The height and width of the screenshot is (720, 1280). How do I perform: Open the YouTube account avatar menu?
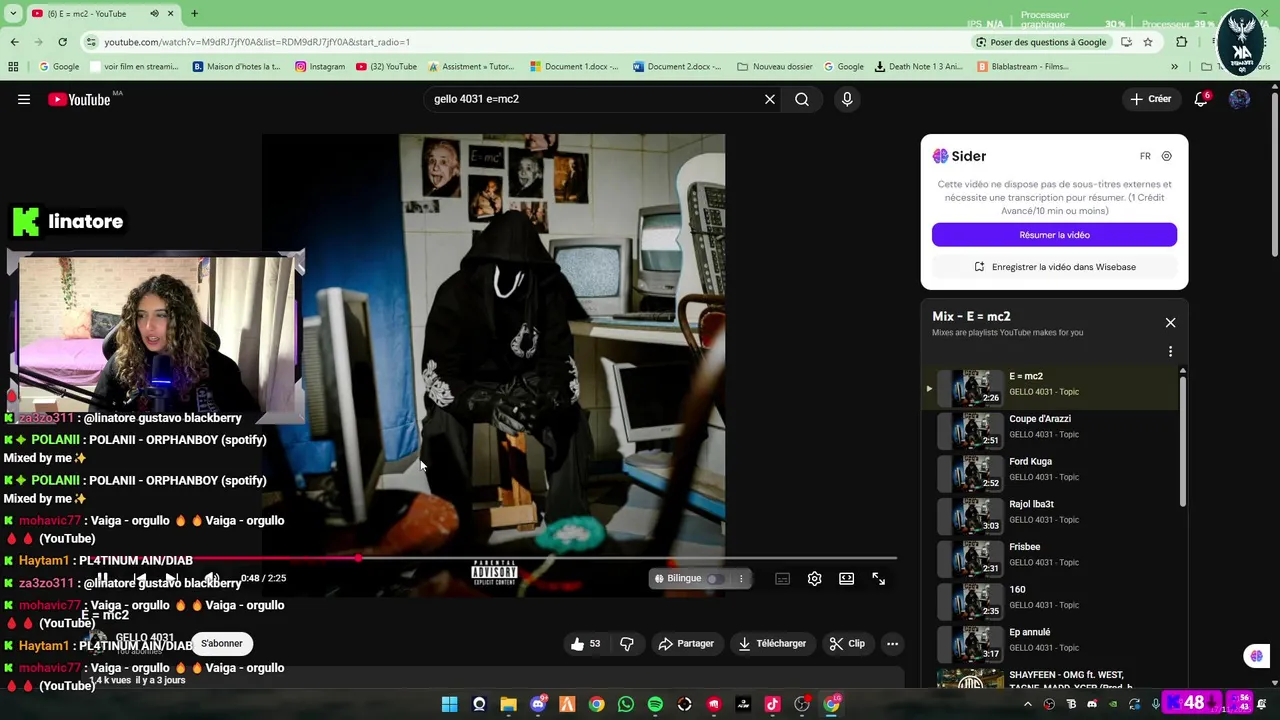click(1239, 99)
